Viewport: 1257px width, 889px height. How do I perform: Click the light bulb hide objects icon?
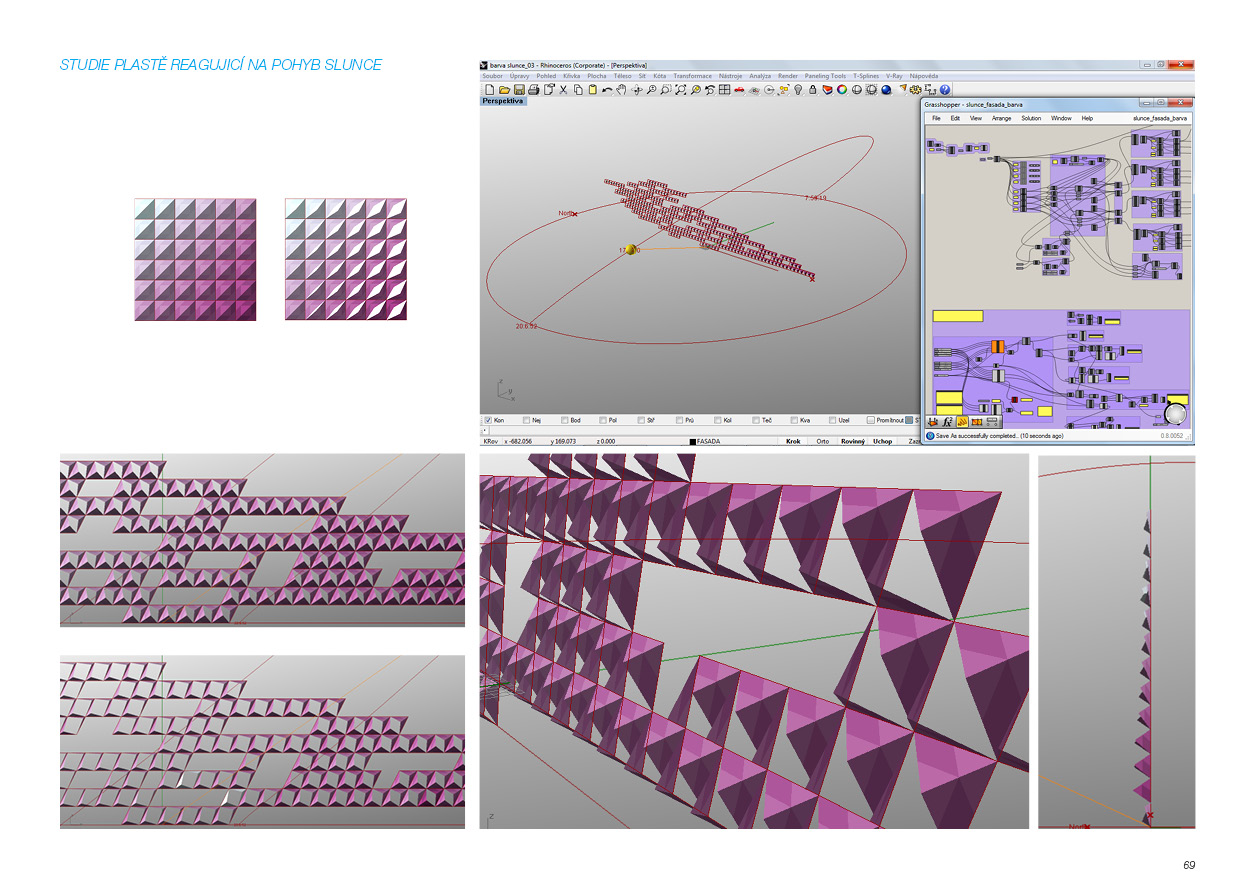[x=798, y=90]
